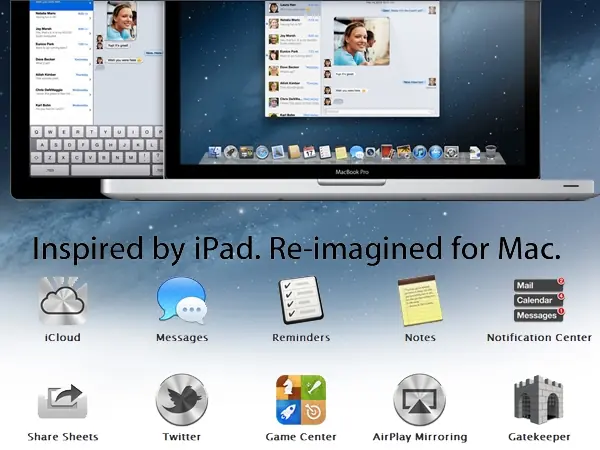The width and height of the screenshot is (600, 450).
Task: Open iPhoto in the MacBook dock
Action: (x=403, y=152)
